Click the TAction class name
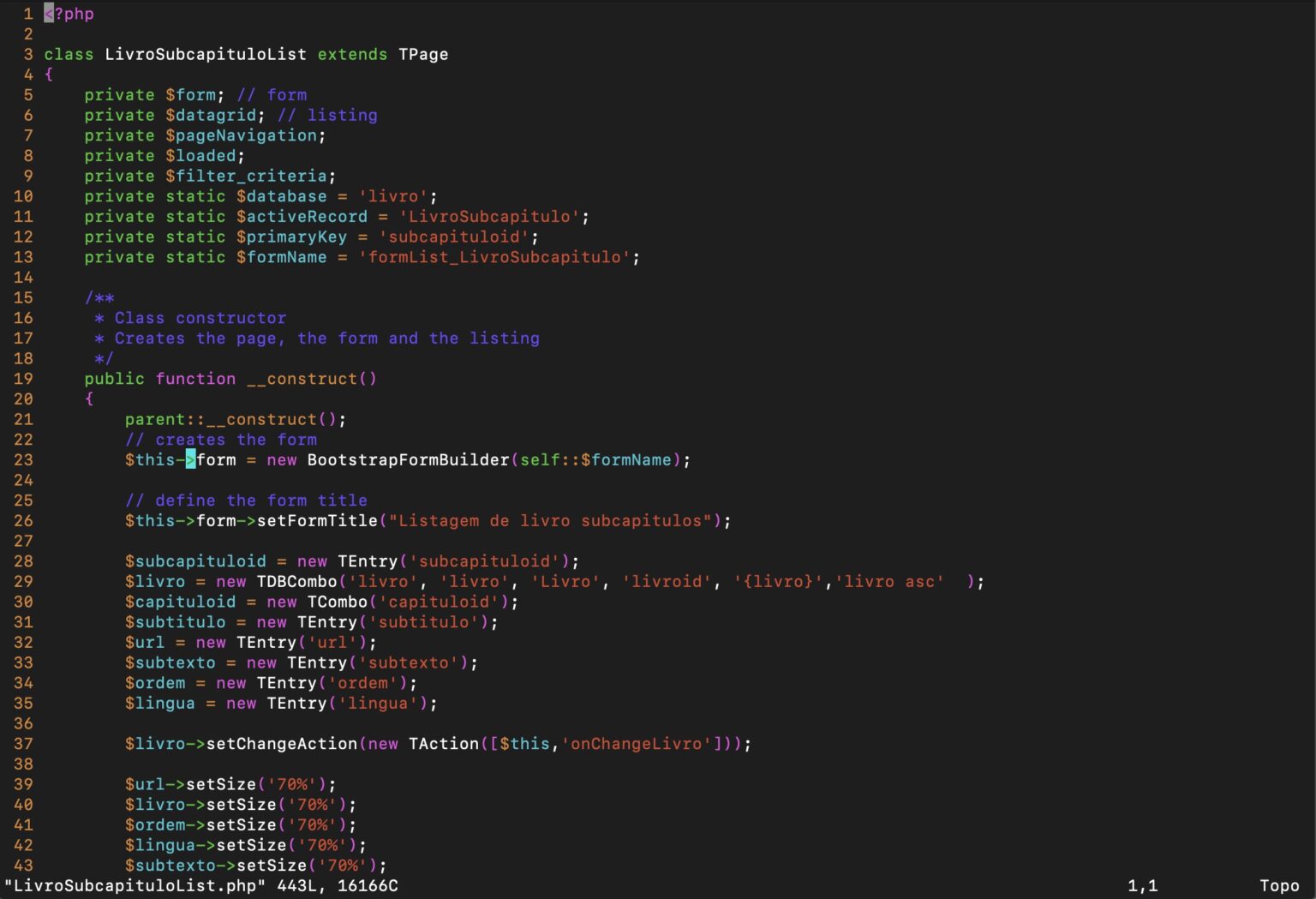The height and width of the screenshot is (899, 1316). (x=443, y=744)
